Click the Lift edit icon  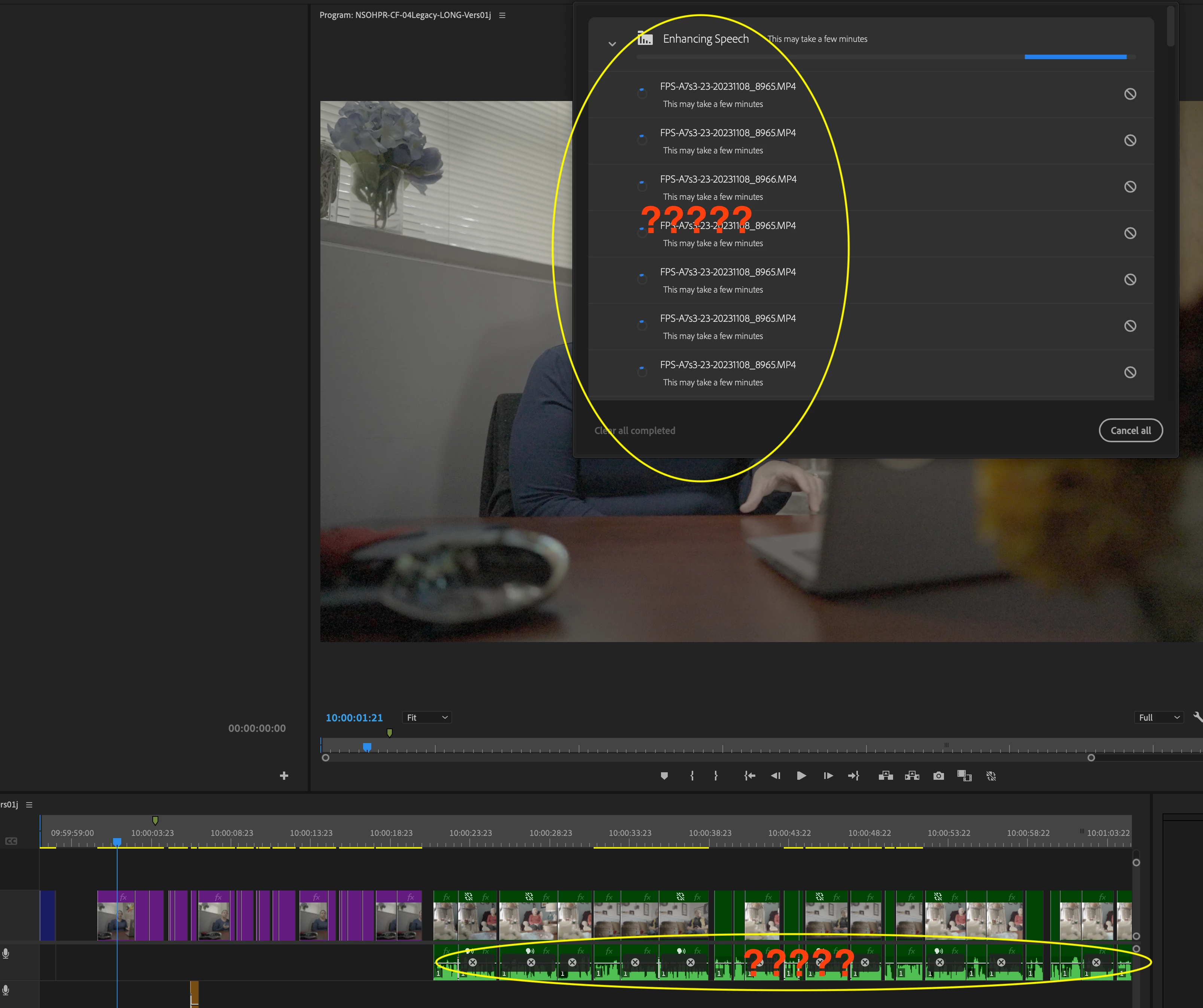point(886,776)
